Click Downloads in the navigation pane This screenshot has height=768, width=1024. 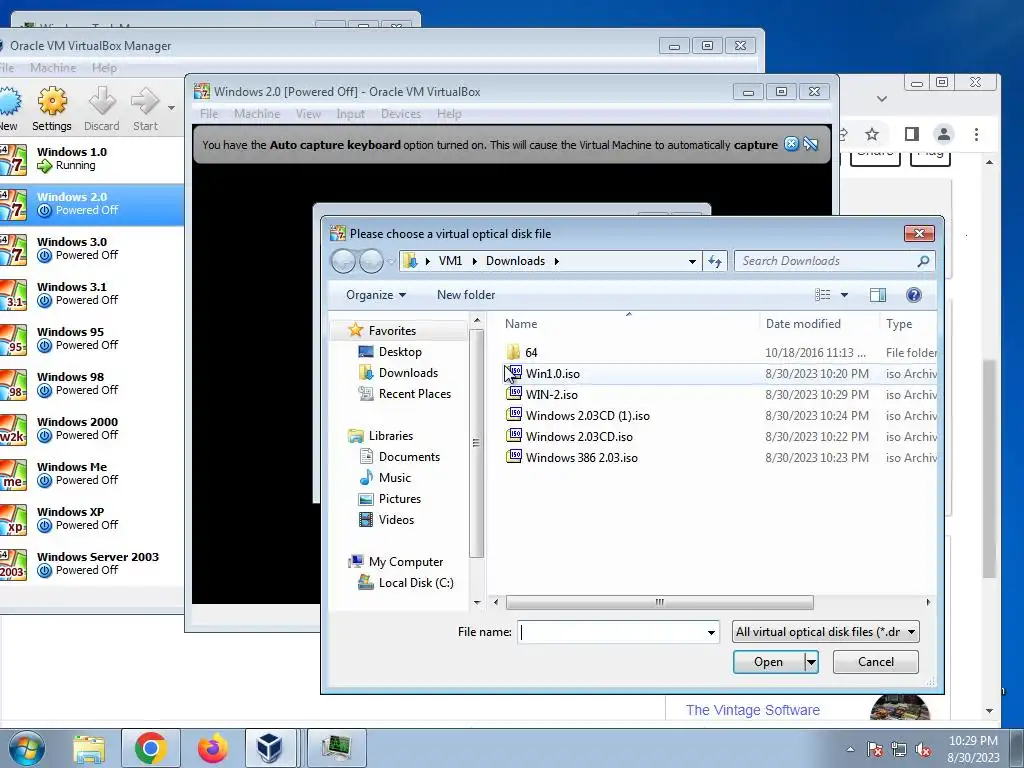pyautogui.click(x=408, y=373)
